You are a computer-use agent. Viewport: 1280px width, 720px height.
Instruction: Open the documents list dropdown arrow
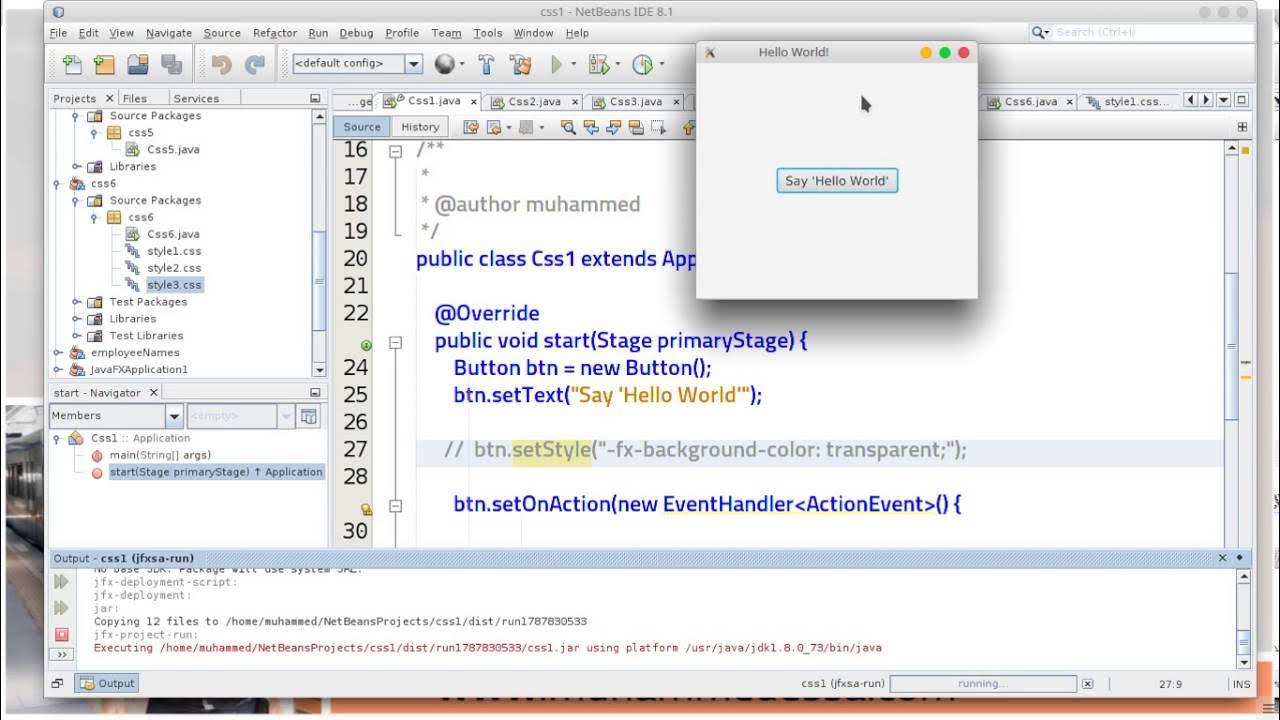[x=1223, y=100]
